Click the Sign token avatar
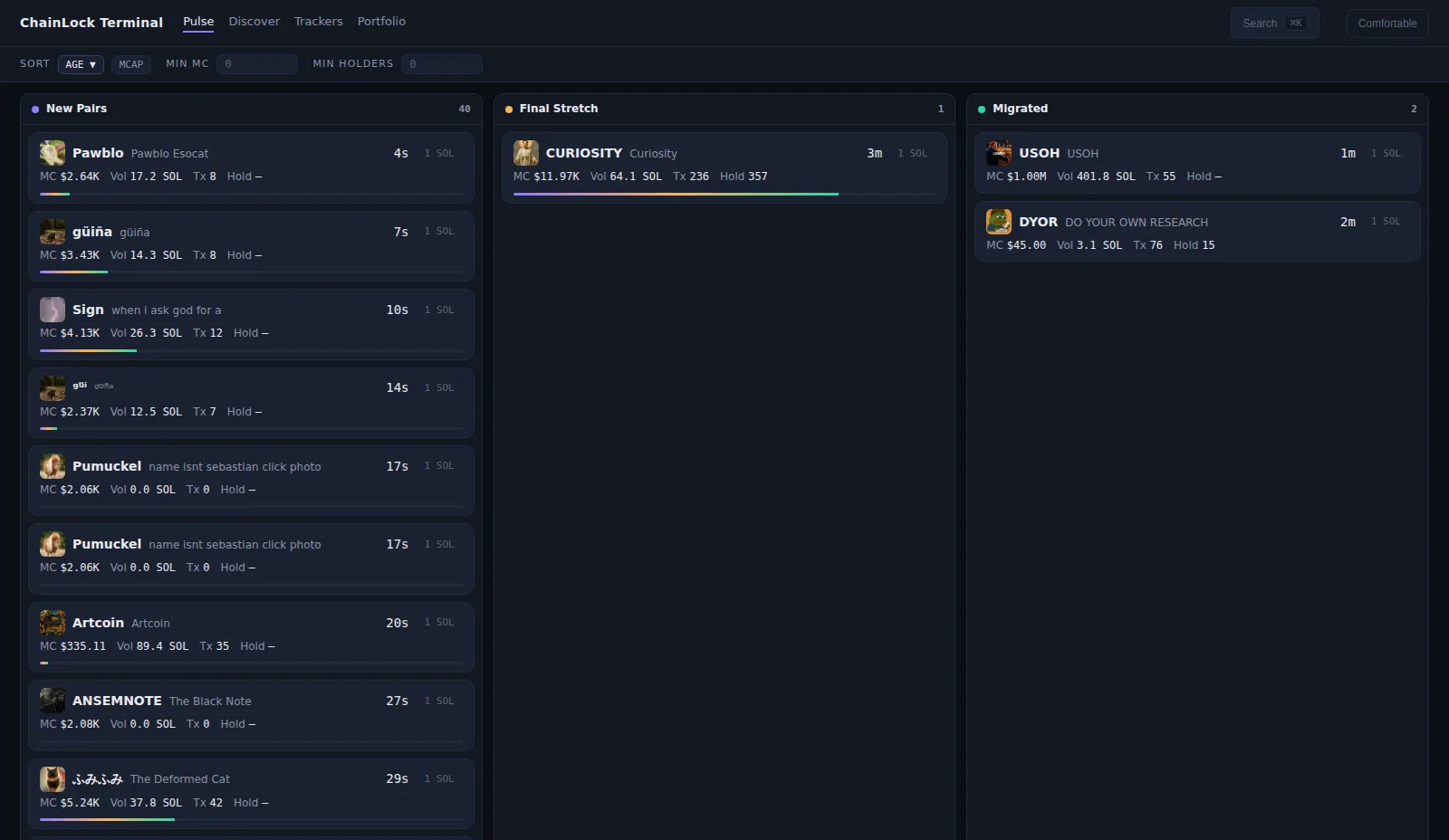 coord(53,310)
